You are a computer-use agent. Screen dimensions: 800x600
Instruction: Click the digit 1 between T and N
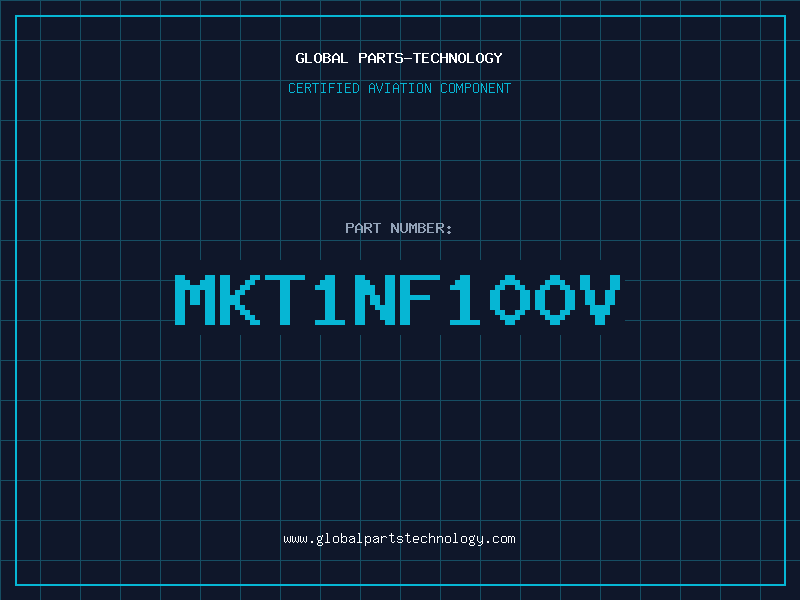pos(330,300)
